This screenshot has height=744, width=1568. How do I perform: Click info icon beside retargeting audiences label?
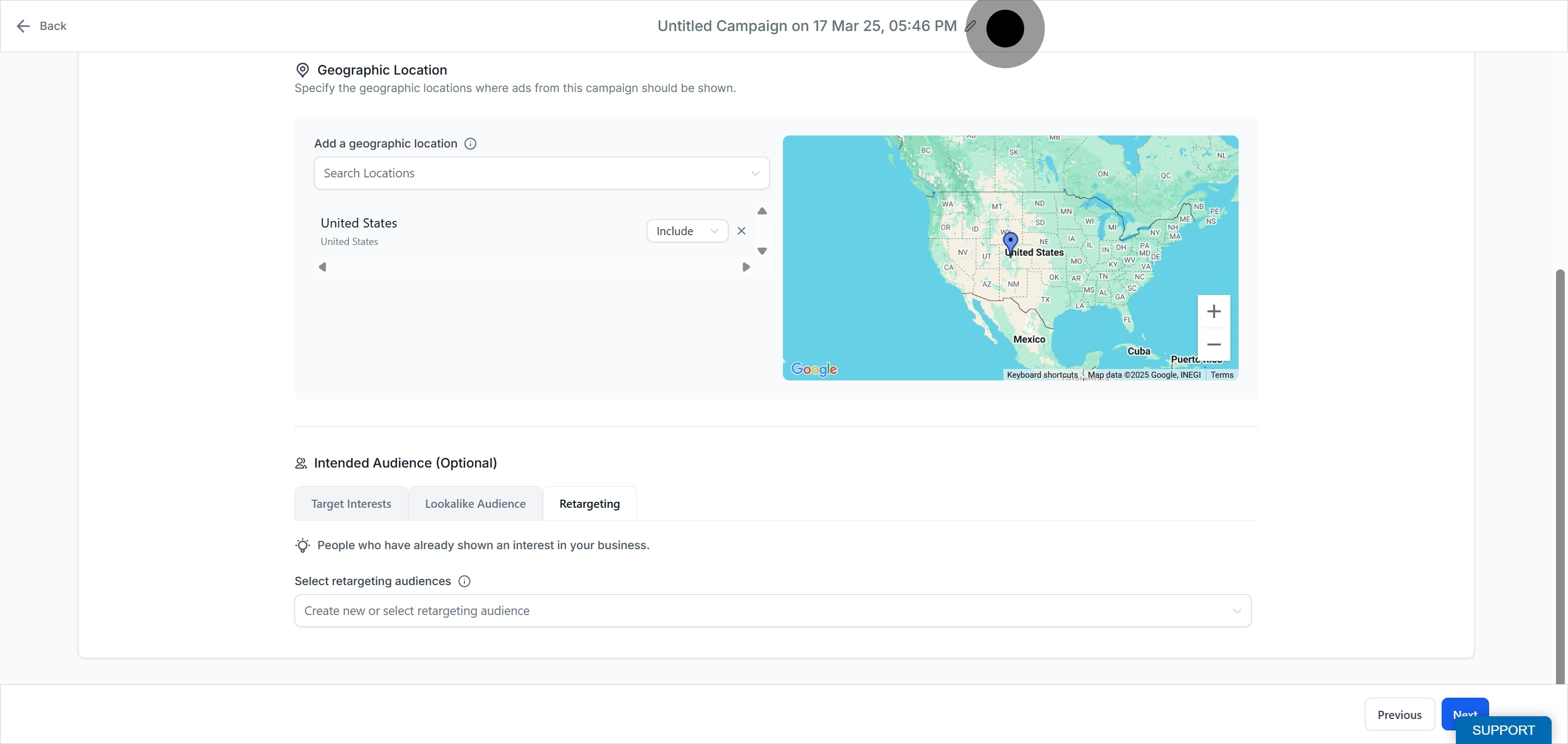(464, 581)
